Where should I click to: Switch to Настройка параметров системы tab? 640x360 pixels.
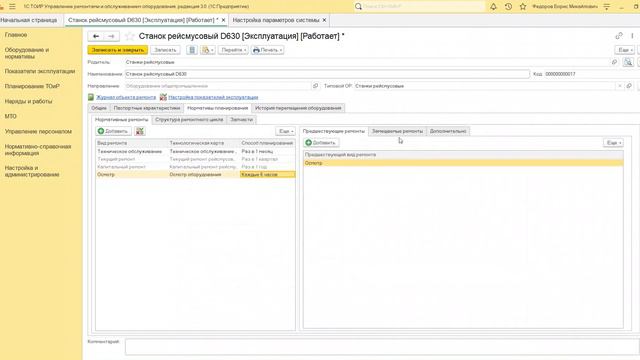(276, 20)
